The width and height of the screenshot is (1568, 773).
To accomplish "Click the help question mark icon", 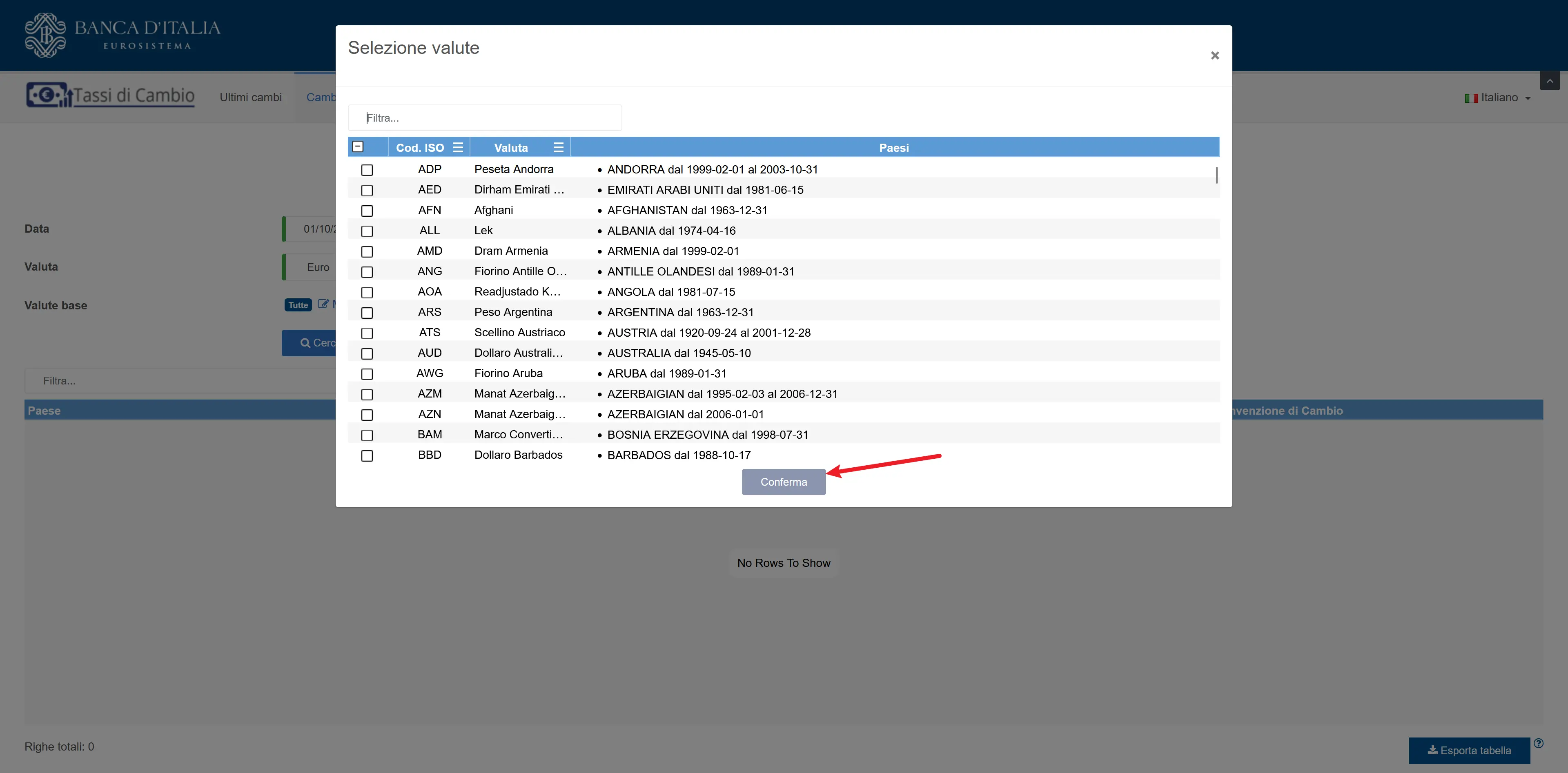I will click(1538, 743).
